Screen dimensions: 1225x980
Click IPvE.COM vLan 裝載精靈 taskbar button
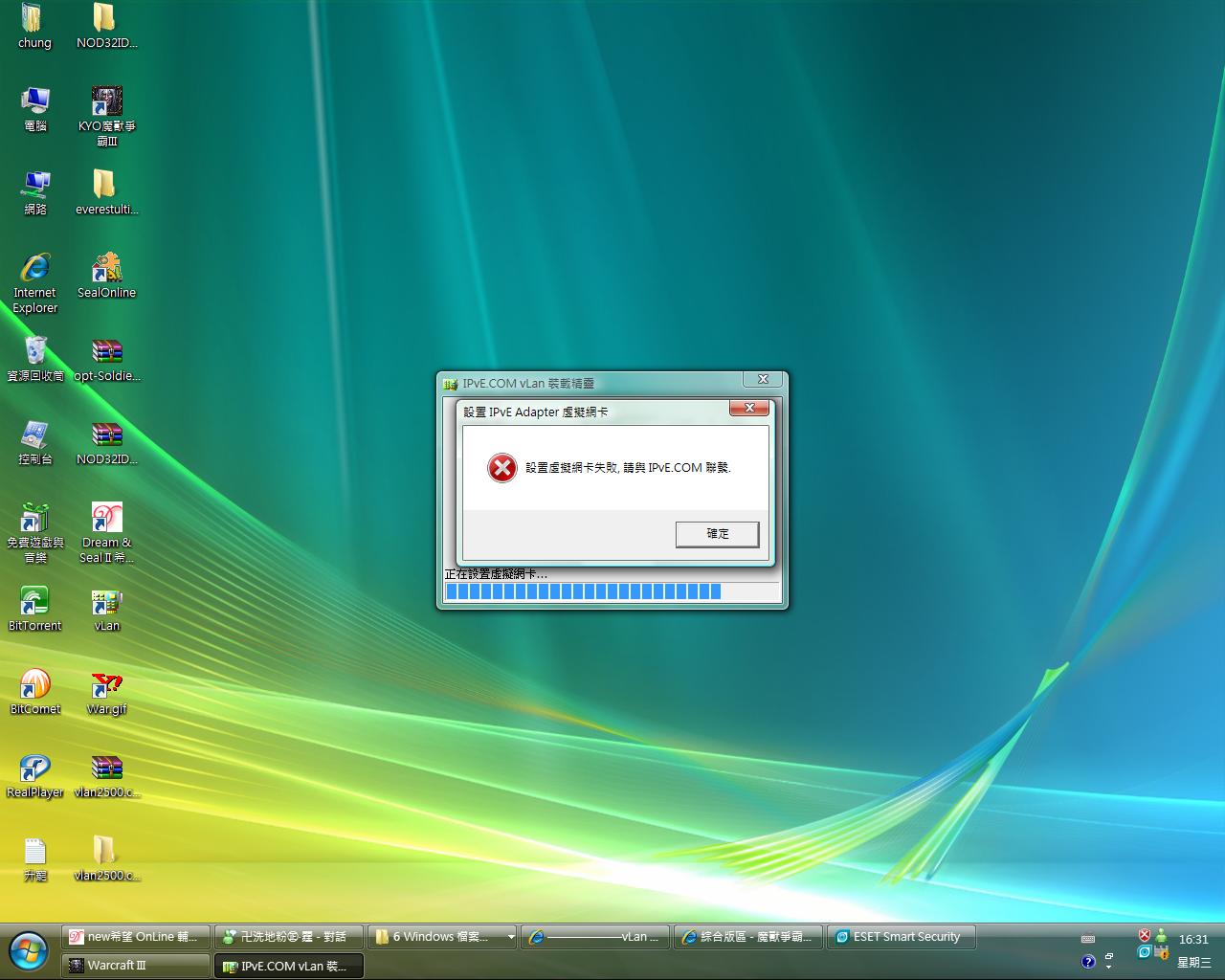289,966
